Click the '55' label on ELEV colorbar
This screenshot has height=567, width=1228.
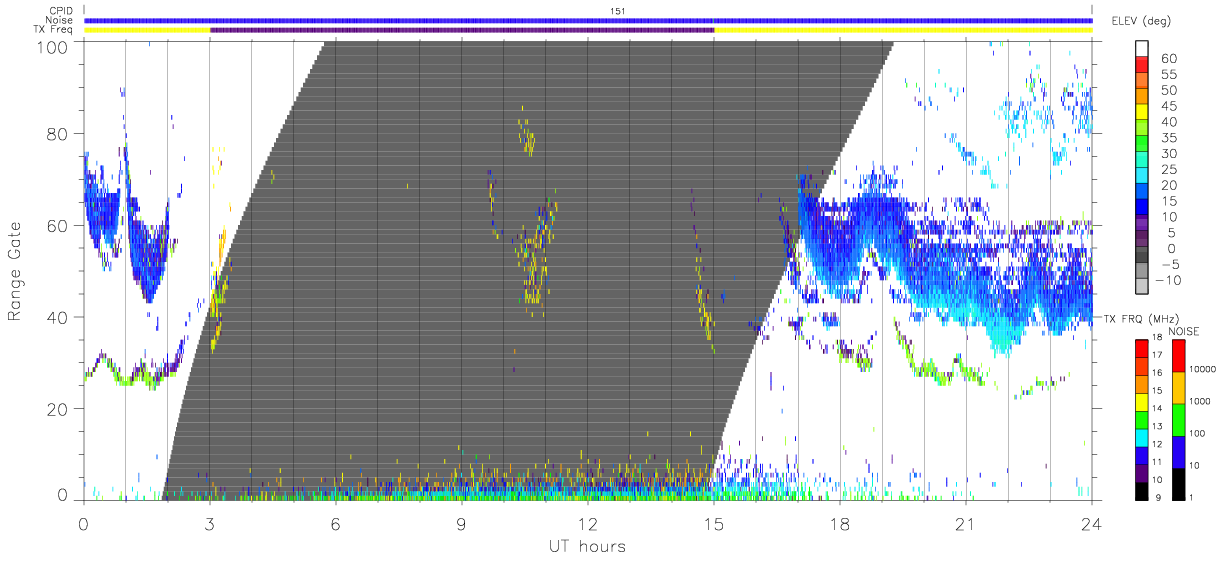pyautogui.click(x=1167, y=74)
